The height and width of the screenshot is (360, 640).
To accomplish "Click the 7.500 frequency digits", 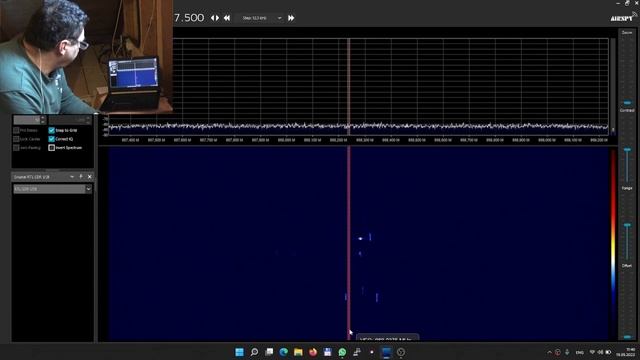I will click(189, 18).
